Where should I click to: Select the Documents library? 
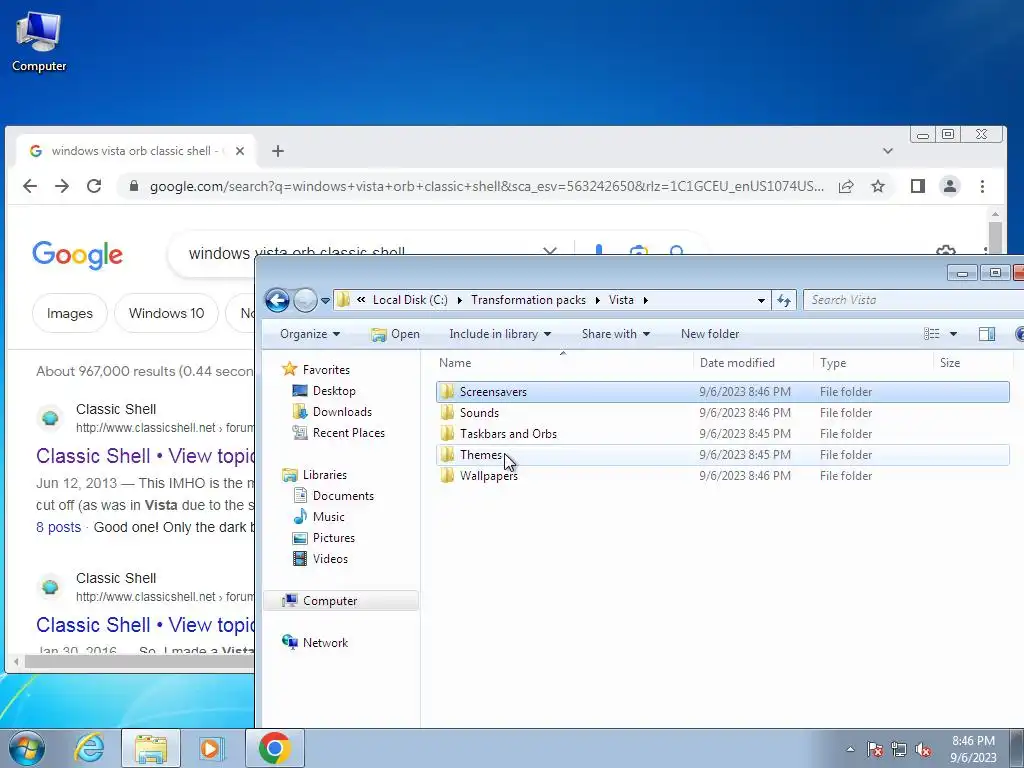coord(334,496)
